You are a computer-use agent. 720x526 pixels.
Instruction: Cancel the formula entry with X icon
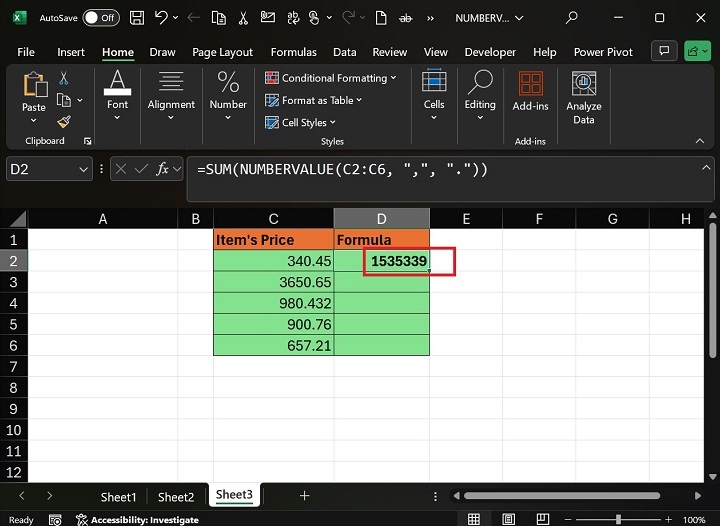point(122,170)
